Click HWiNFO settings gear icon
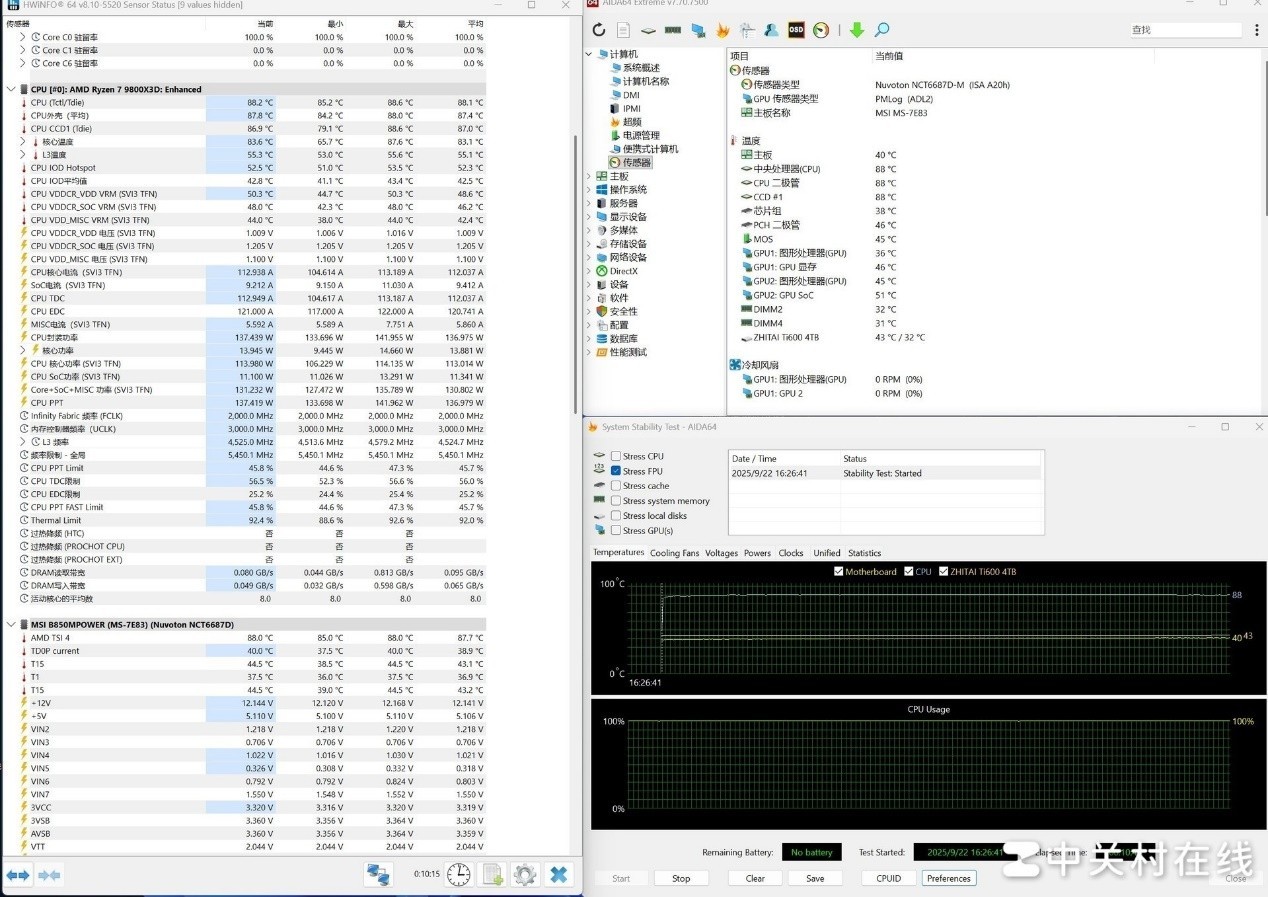 point(525,874)
